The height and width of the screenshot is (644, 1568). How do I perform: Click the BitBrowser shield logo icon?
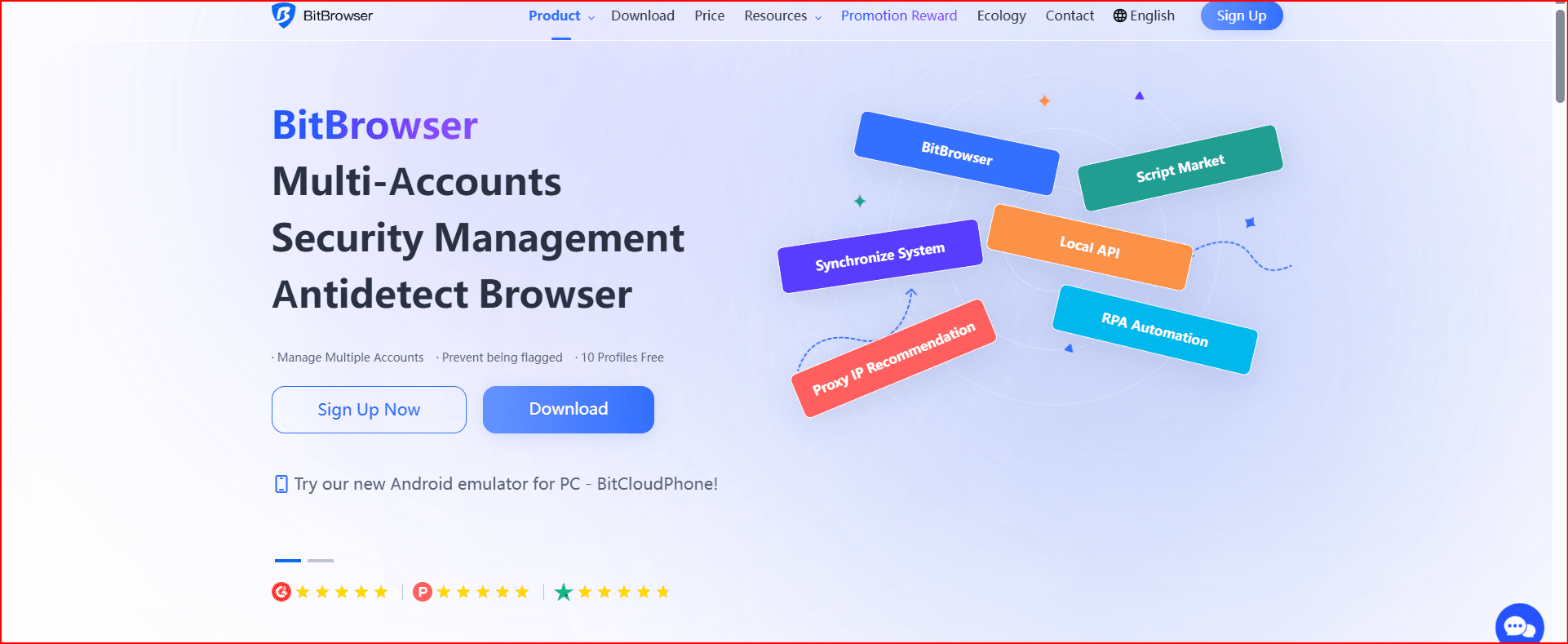pos(283,16)
